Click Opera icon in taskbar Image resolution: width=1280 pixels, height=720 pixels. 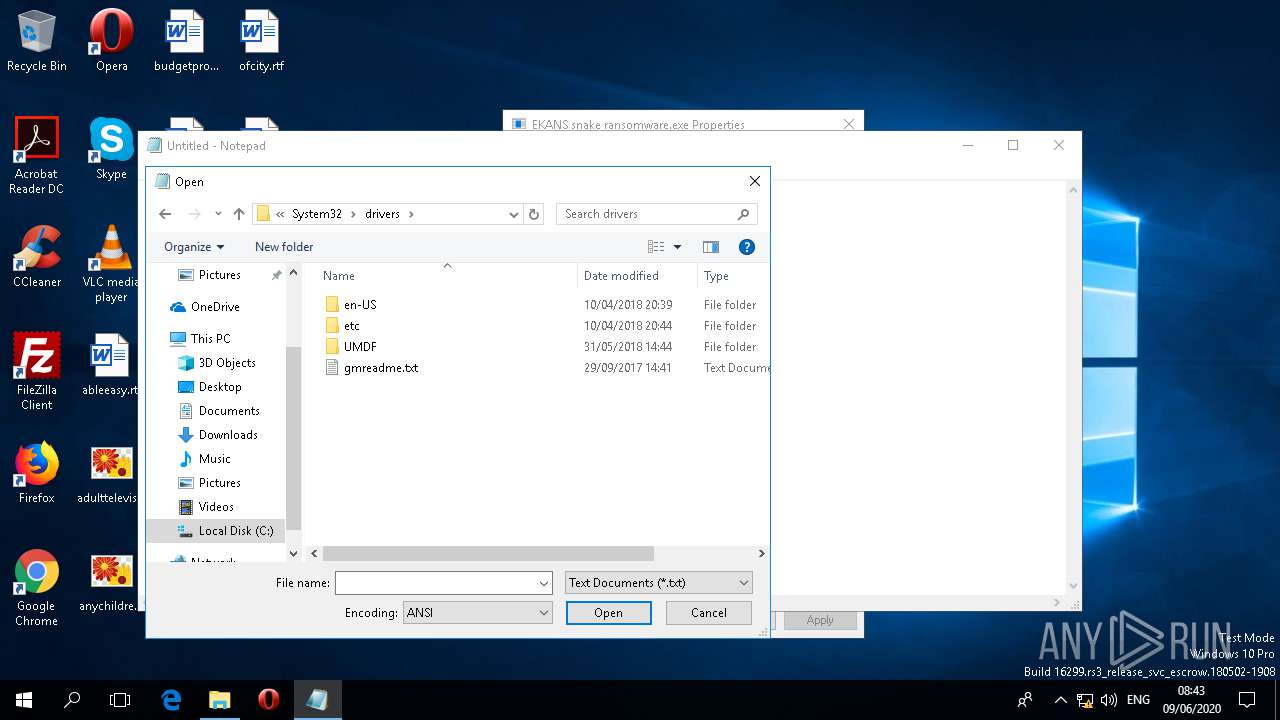(268, 700)
